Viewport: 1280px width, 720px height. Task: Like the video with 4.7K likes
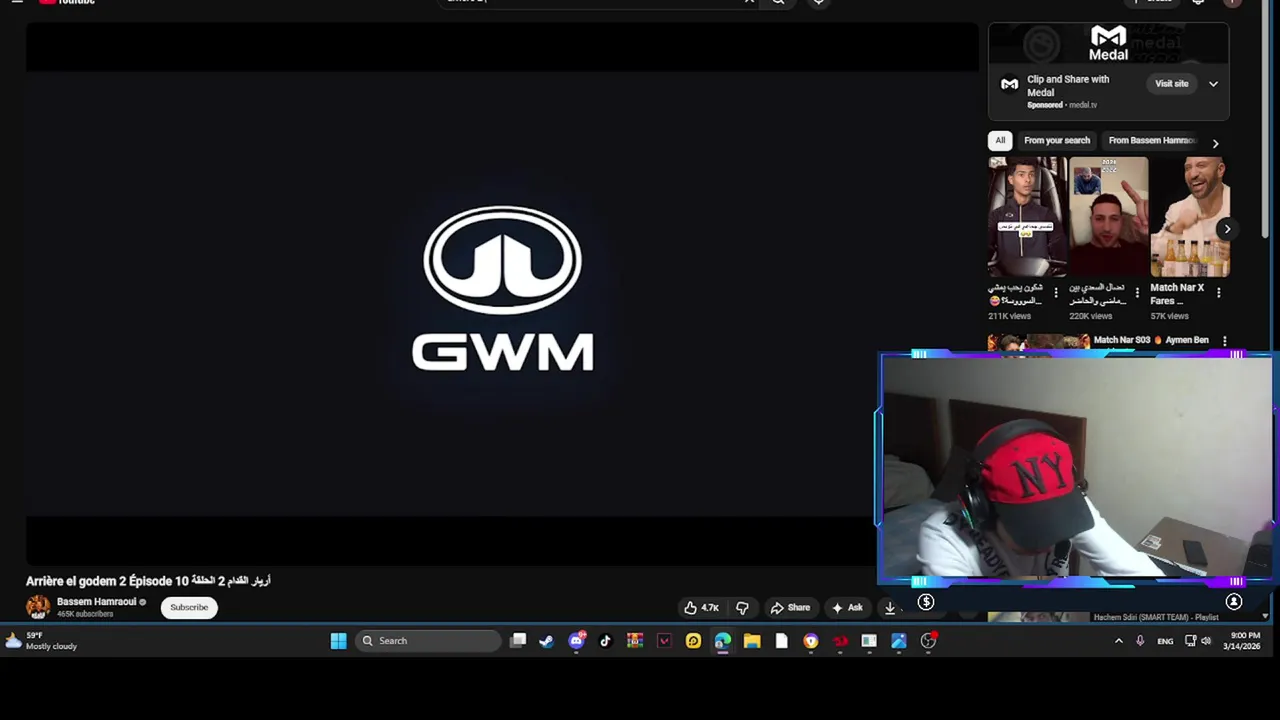pyautogui.click(x=701, y=608)
